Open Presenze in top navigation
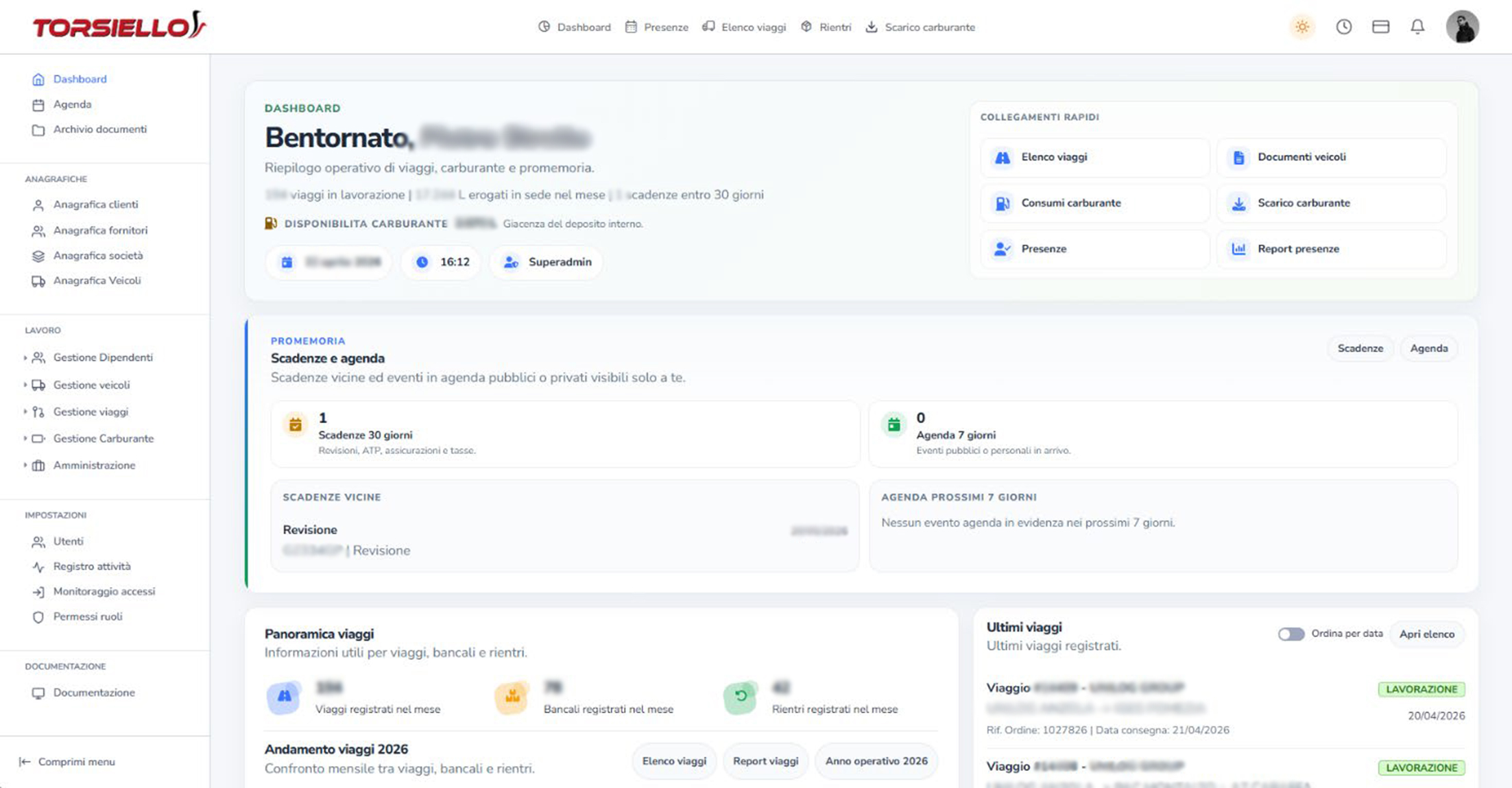The width and height of the screenshot is (1512, 788). pyautogui.click(x=657, y=27)
